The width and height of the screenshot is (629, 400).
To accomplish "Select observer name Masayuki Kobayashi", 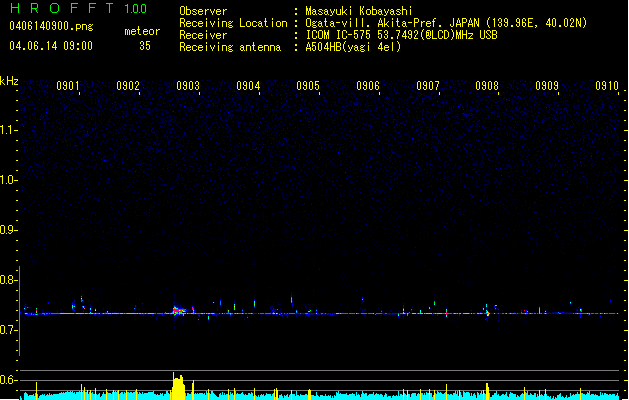I will tap(359, 11).
